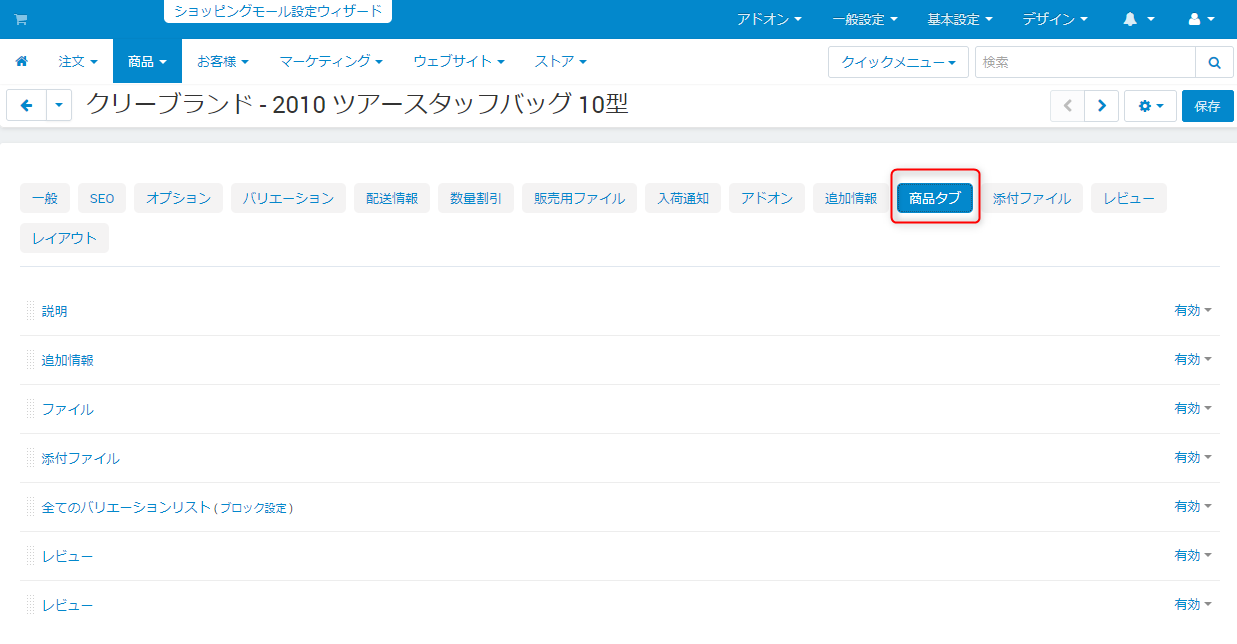Click the 検索 search field
The width and height of the screenshot is (1237, 644).
click(x=1085, y=62)
